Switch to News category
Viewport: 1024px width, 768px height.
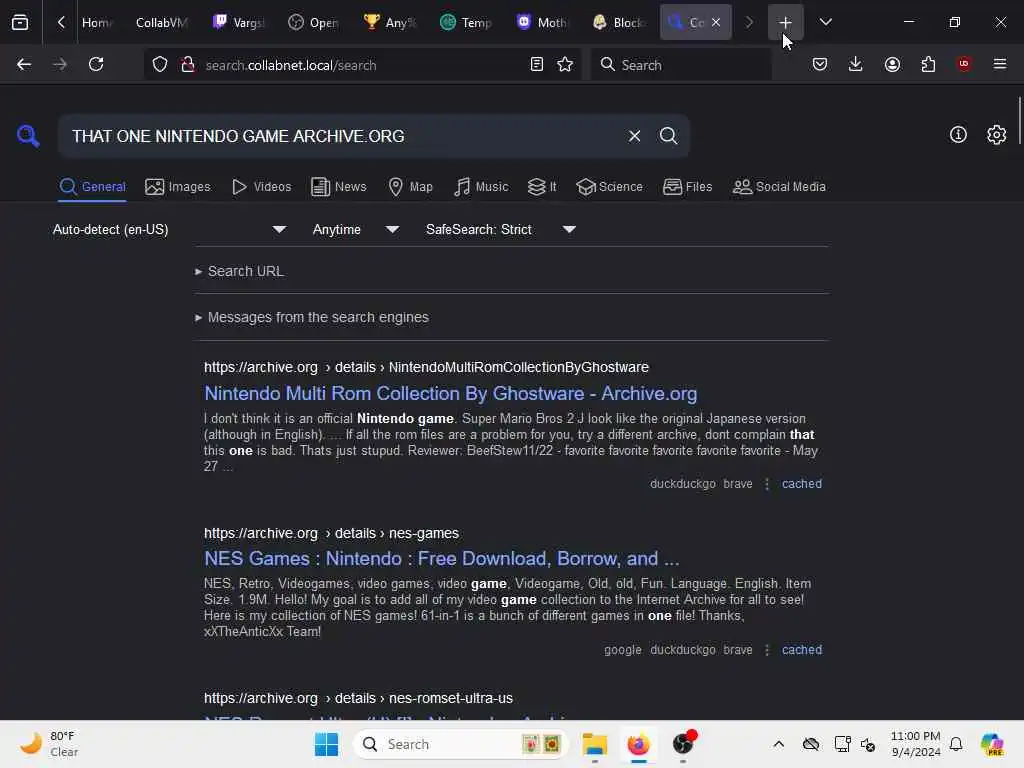(338, 187)
